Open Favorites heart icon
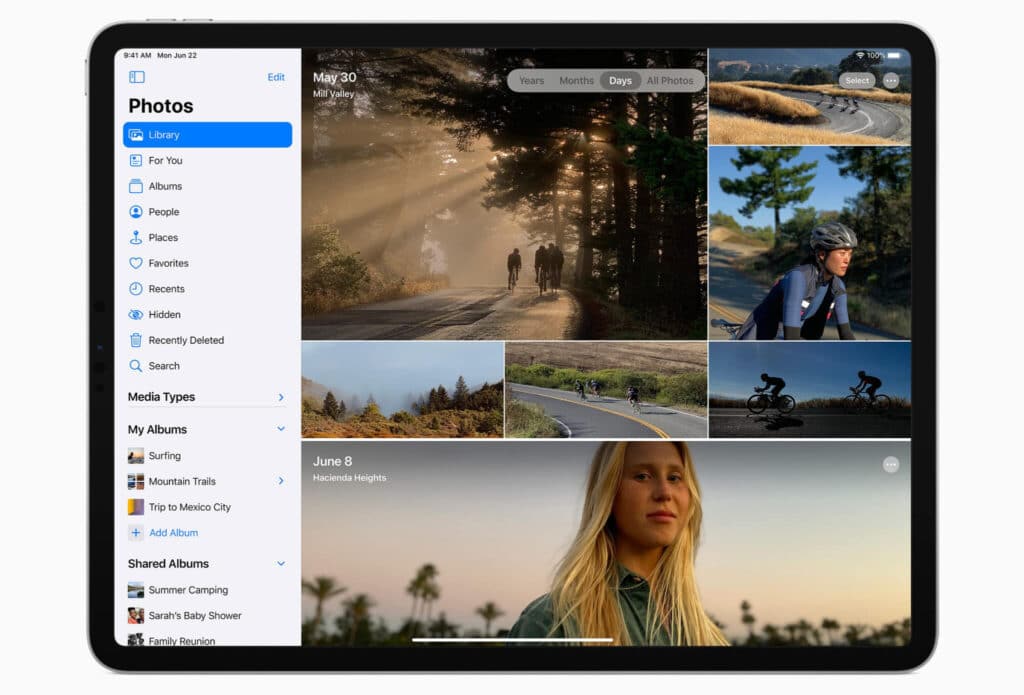The width and height of the screenshot is (1024, 695). (x=136, y=263)
